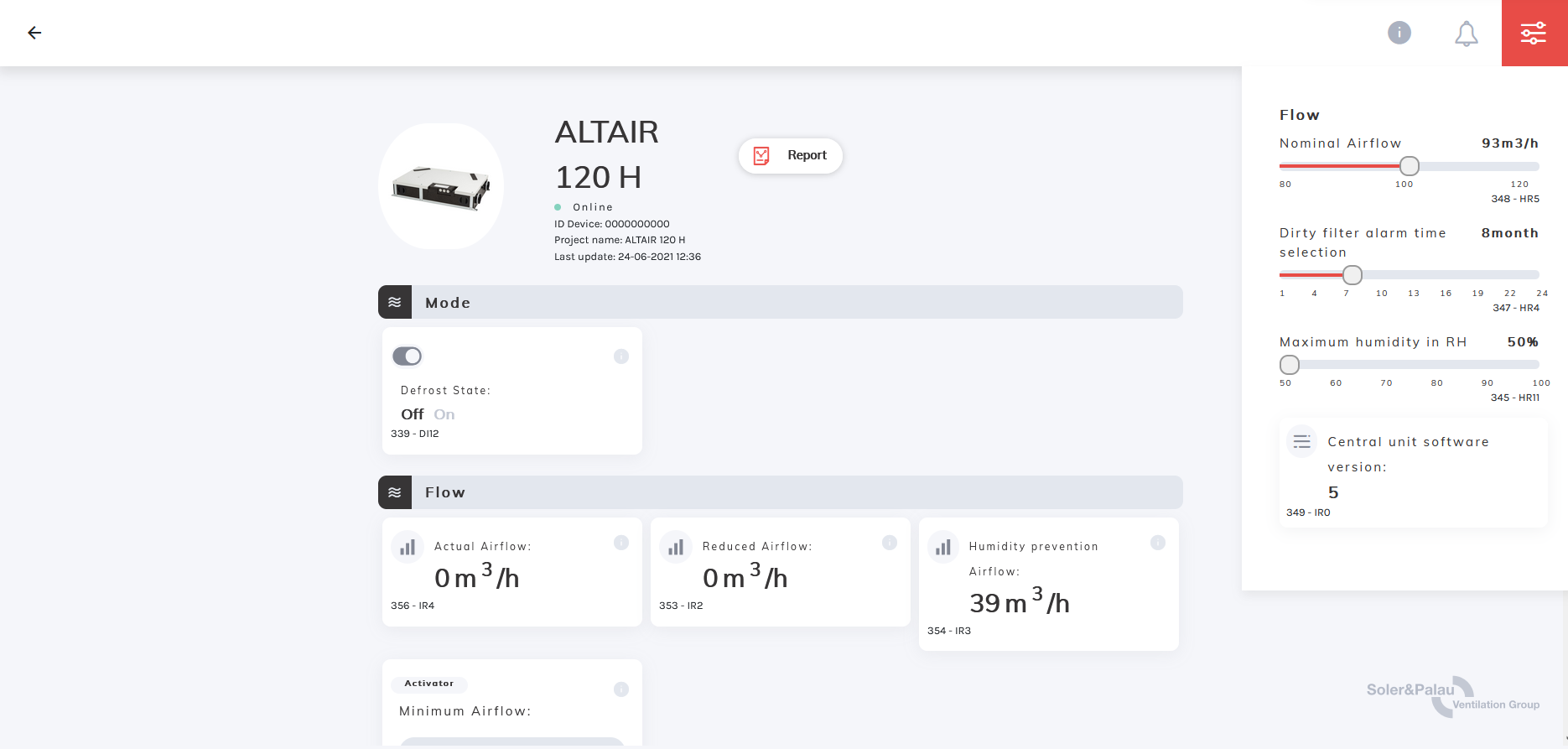Click the '348 - HR5' register label
The height and width of the screenshot is (749, 1568).
tap(1515, 199)
